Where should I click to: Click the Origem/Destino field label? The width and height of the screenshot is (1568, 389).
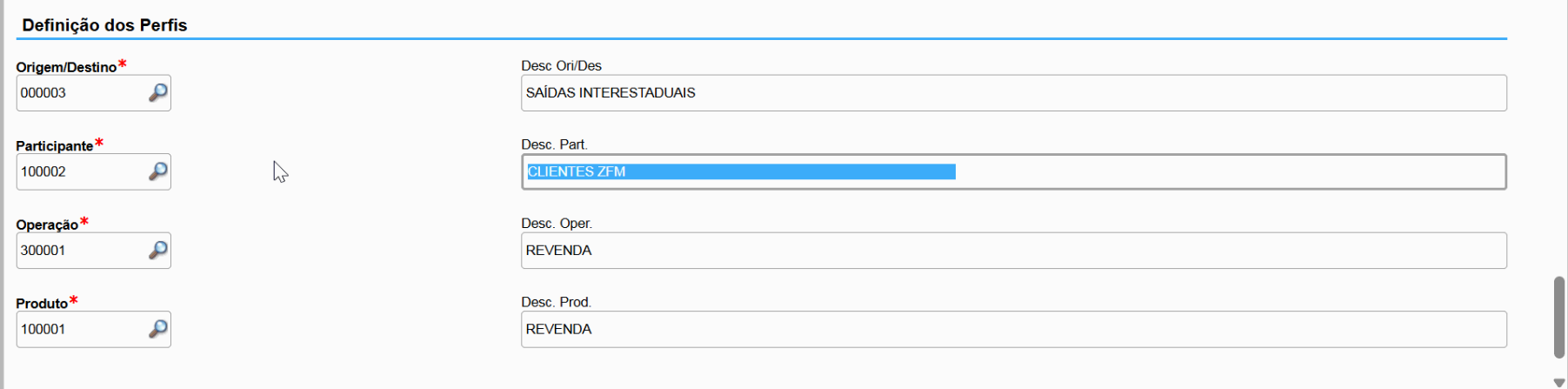click(66, 67)
